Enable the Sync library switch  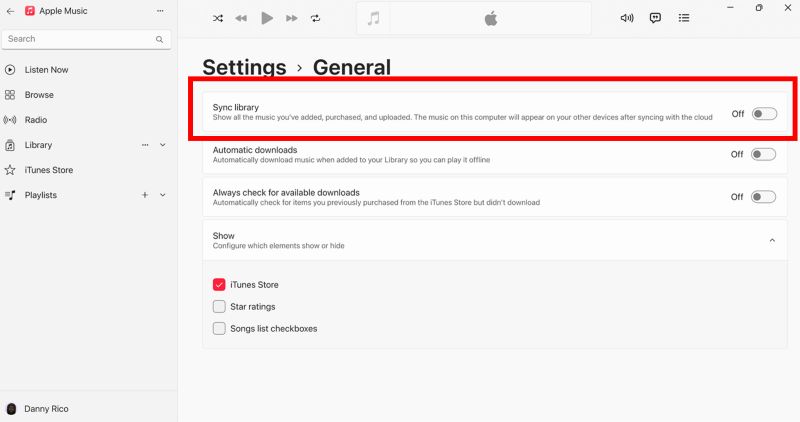(764, 114)
